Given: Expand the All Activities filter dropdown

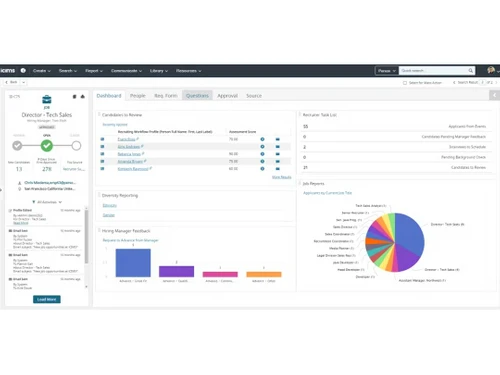Looking at the screenshot, I should pyautogui.click(x=60, y=202).
